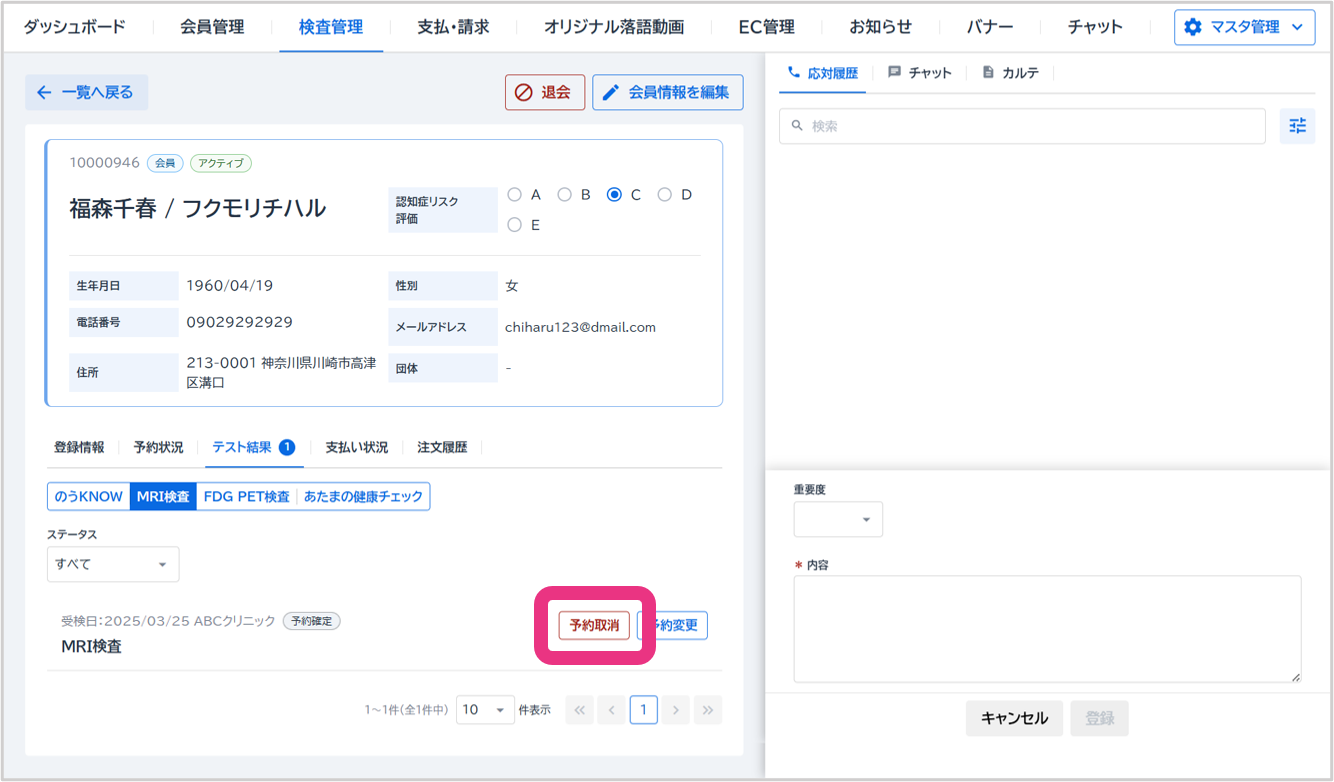Click the filter settings icon beside search
Screen dimensions: 1334x782
(x=1297, y=126)
